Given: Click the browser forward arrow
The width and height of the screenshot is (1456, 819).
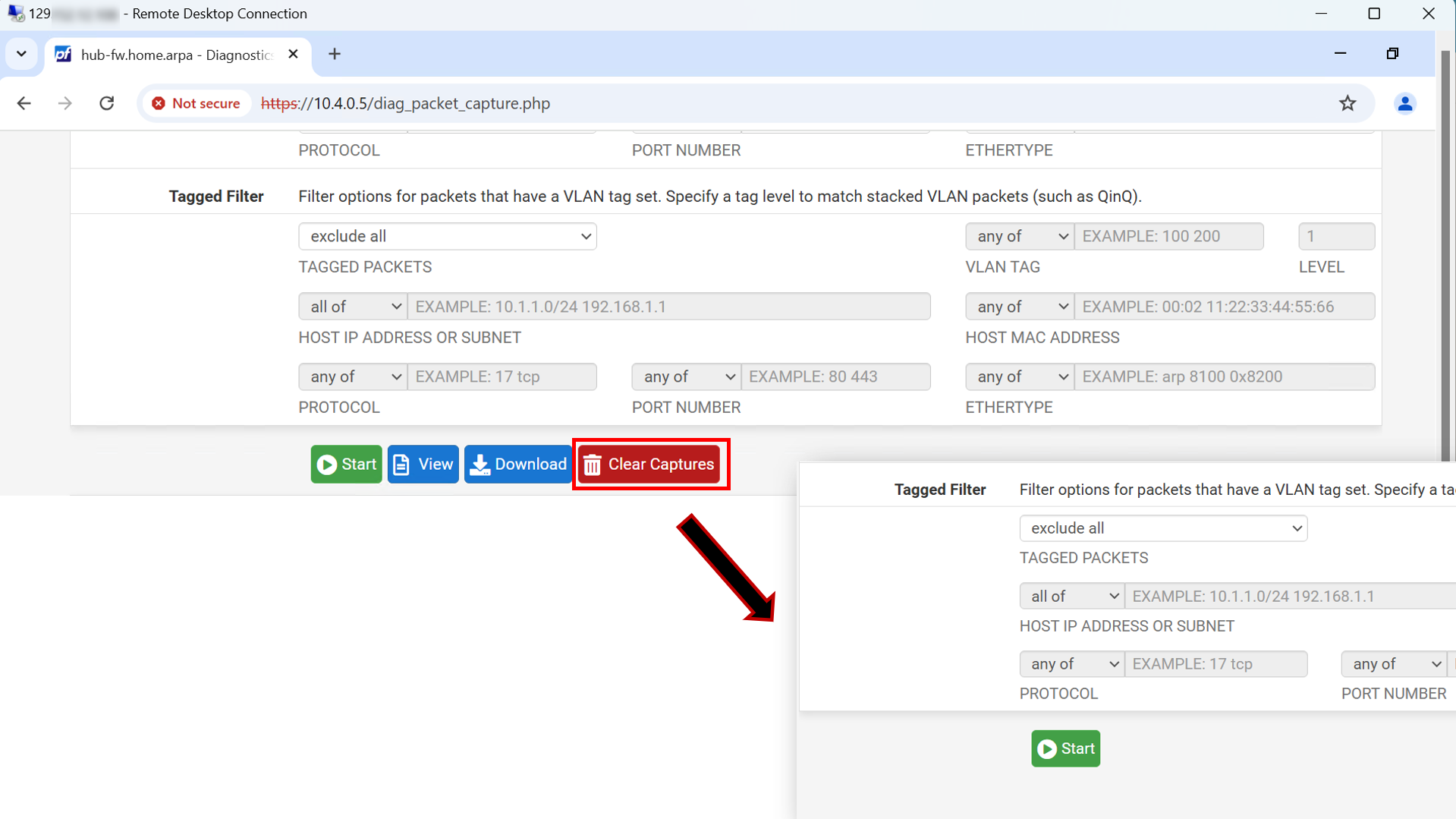Looking at the screenshot, I should pos(65,103).
